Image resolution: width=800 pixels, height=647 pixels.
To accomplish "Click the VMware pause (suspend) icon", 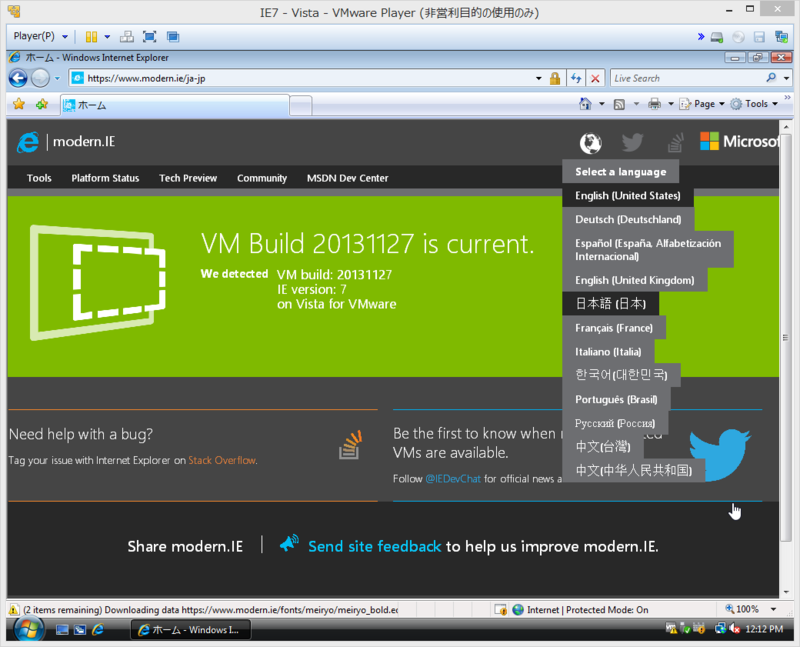I will 91,37.
